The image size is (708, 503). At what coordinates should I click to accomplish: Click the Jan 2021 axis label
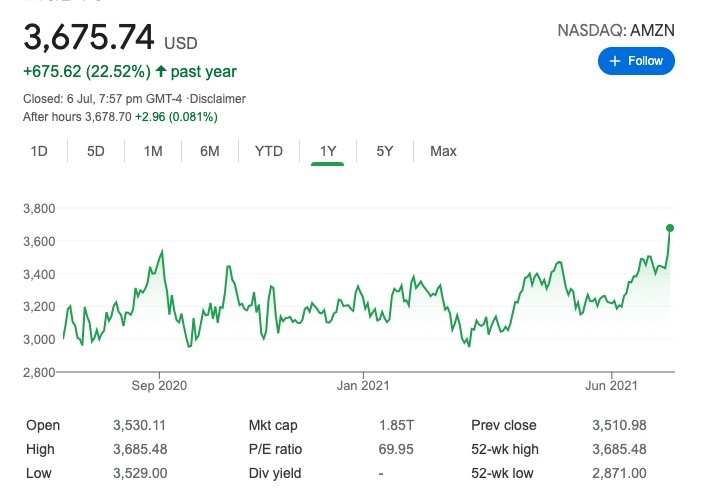(363, 386)
